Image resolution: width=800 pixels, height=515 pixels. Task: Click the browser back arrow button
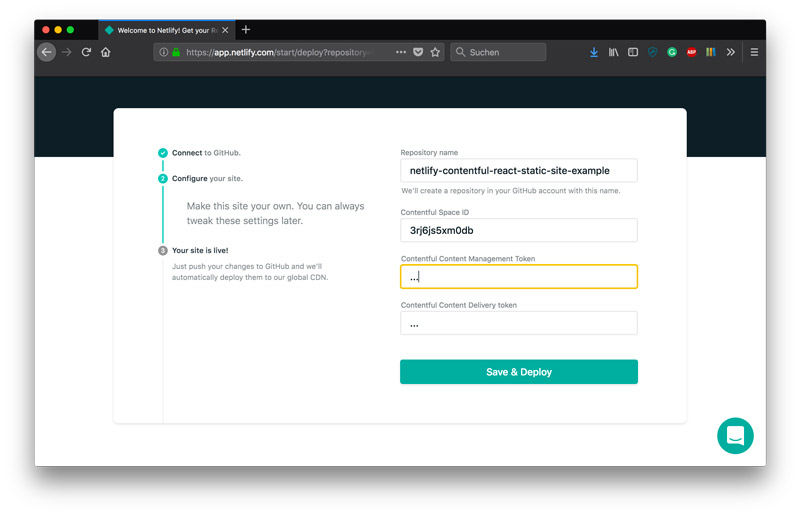[46, 52]
